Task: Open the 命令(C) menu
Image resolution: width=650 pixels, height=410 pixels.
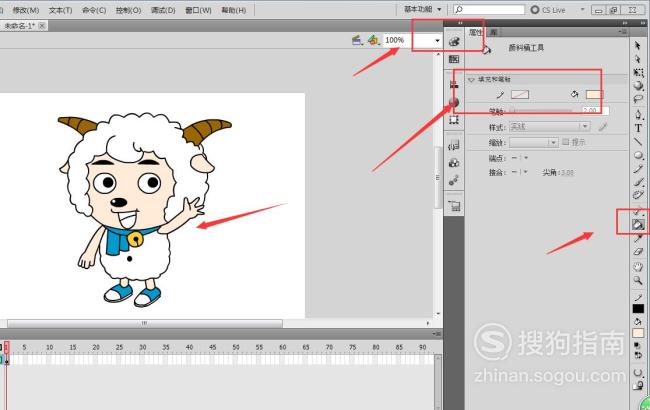Action: point(94,10)
